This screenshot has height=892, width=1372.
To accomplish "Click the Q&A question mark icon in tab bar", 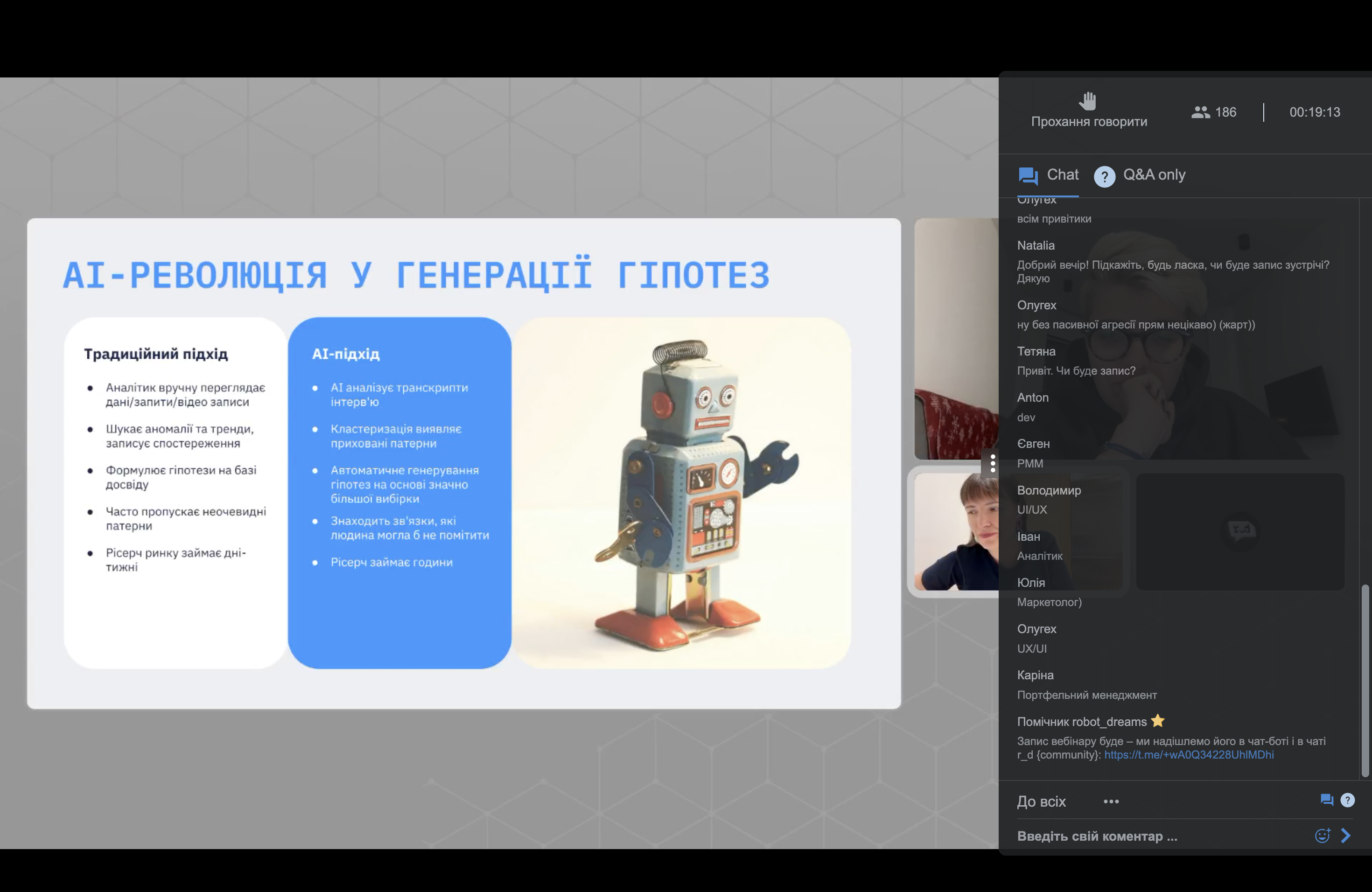I will click(1104, 176).
